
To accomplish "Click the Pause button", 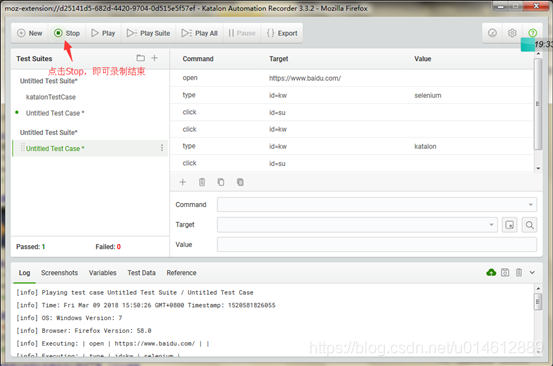I will point(242,33).
